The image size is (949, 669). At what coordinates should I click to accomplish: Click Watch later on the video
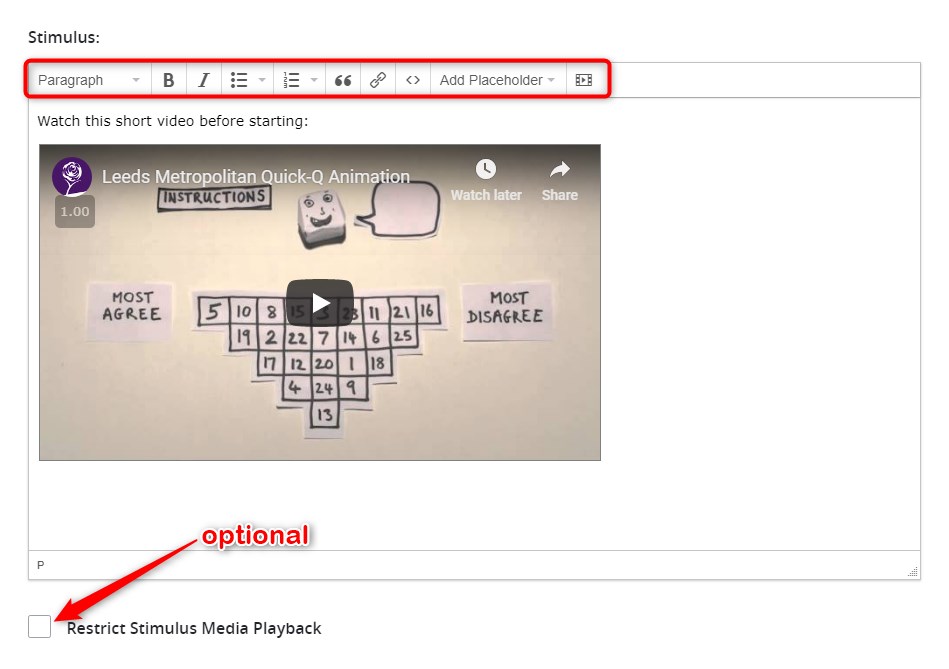[x=486, y=180]
